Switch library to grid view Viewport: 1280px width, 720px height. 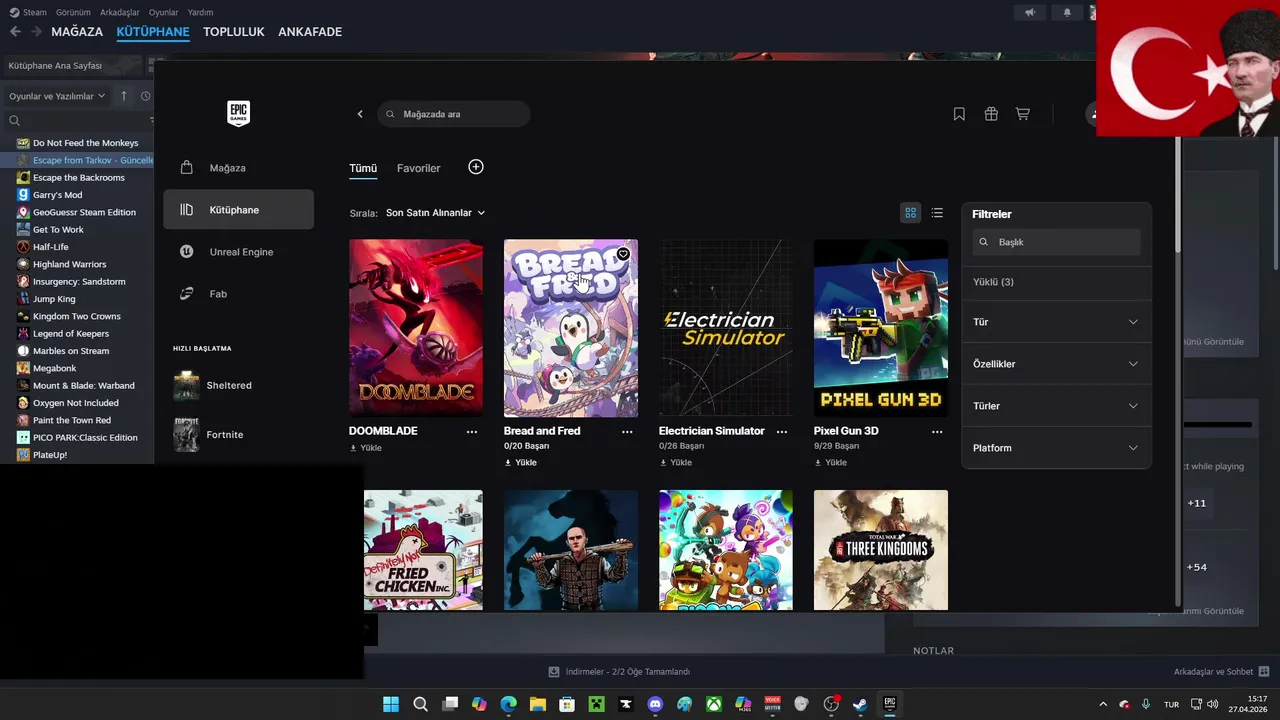tap(910, 213)
